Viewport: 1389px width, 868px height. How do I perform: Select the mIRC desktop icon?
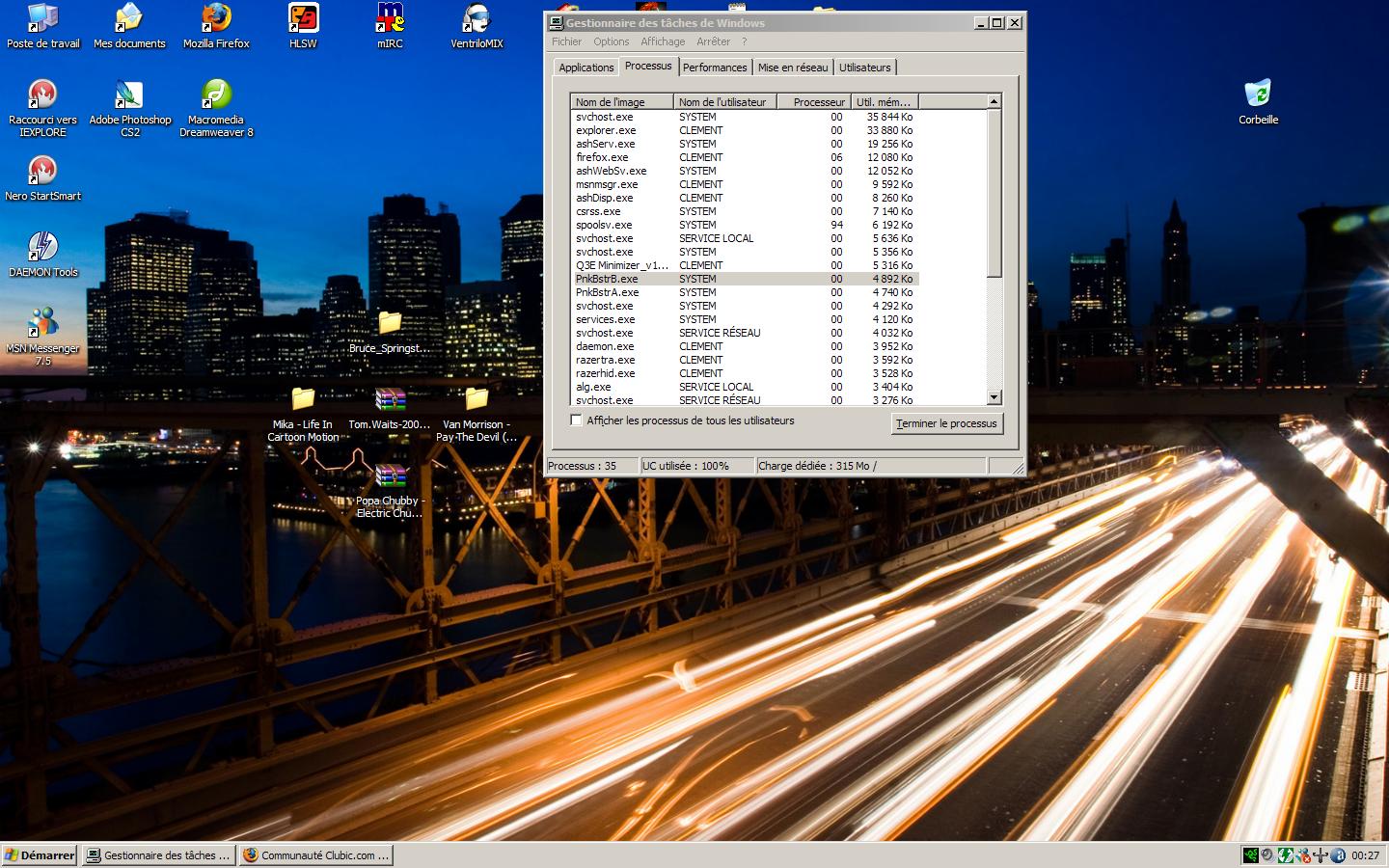point(390,19)
